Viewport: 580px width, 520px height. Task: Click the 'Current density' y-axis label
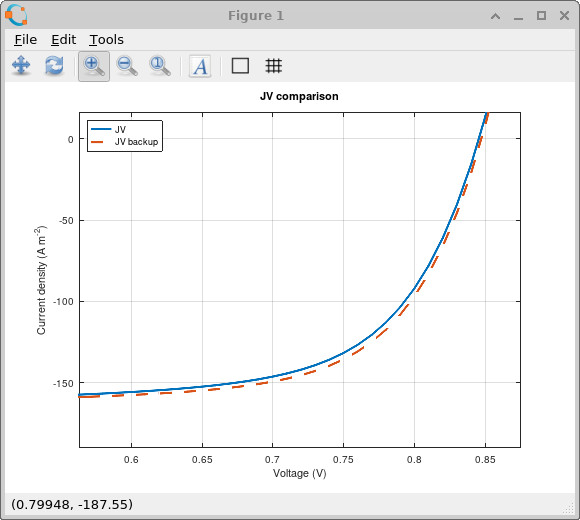[41, 280]
